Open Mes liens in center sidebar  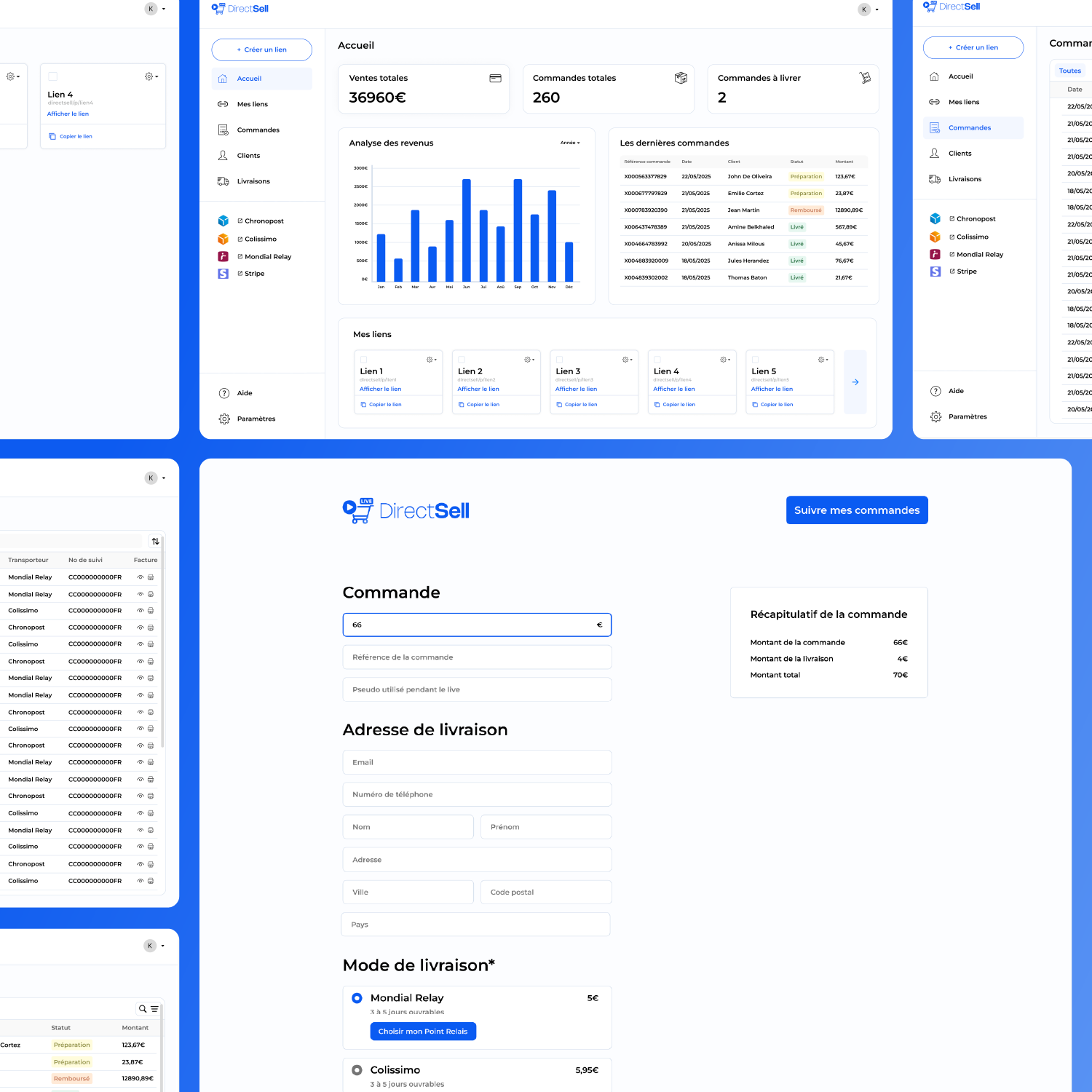(x=252, y=104)
